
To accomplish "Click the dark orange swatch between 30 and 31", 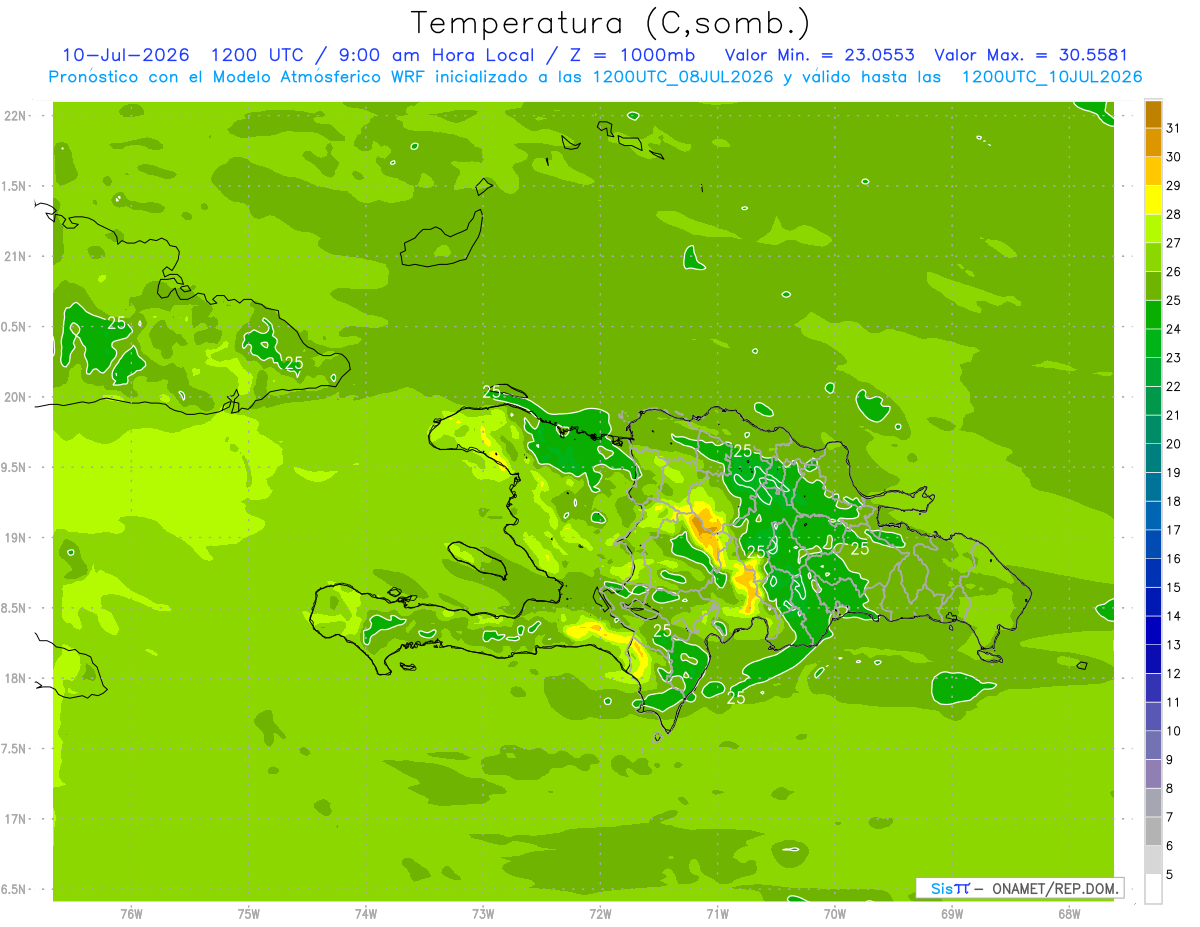I will click(x=1153, y=143).
